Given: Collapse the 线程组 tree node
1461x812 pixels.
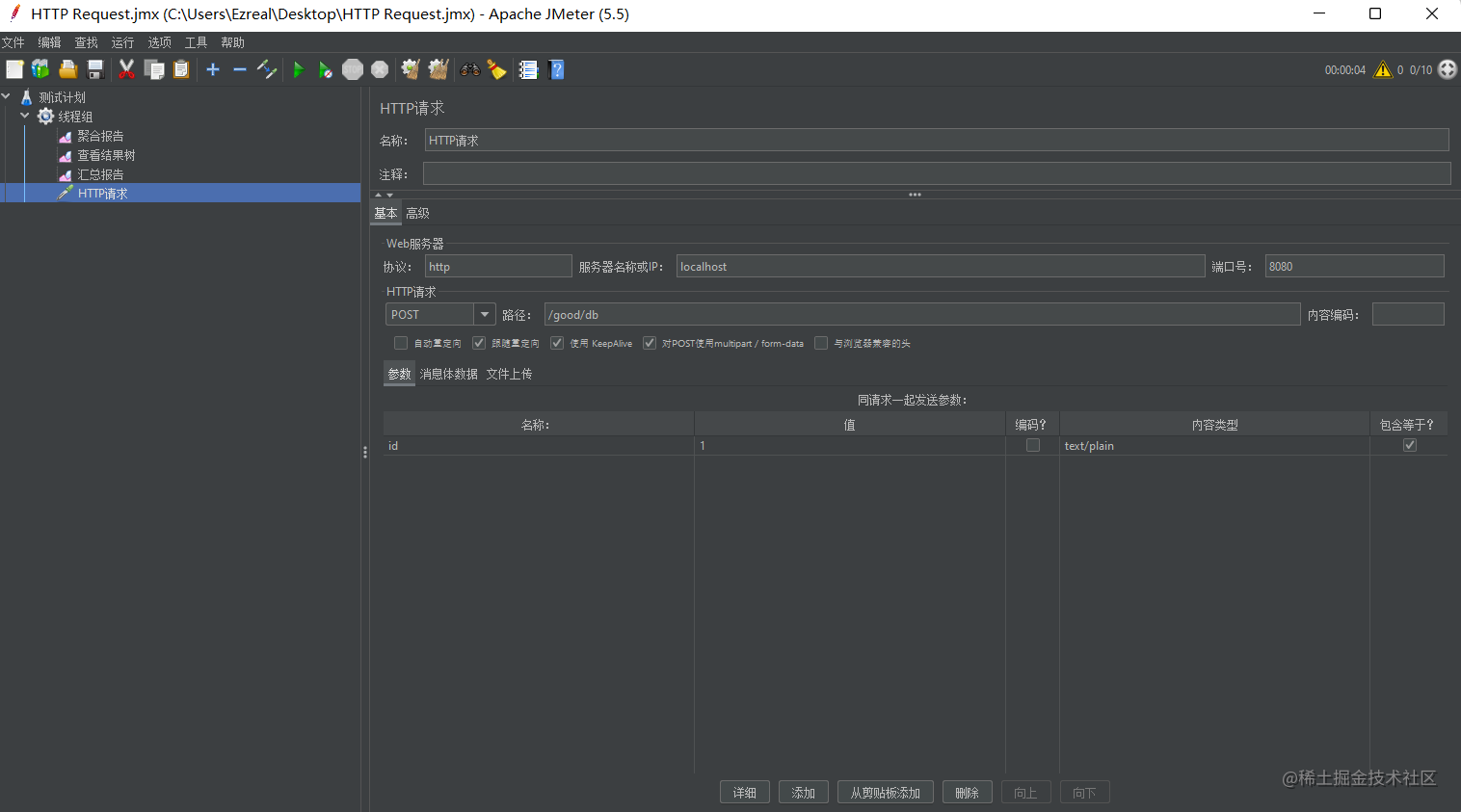Looking at the screenshot, I should [24, 116].
